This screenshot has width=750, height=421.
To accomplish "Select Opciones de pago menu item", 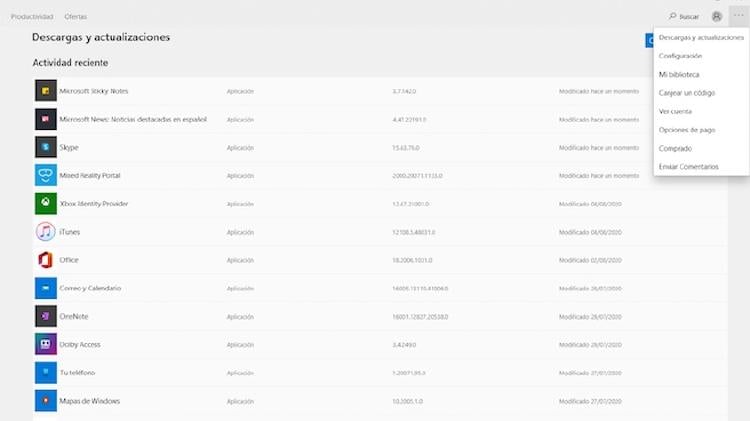I will [x=701, y=130].
